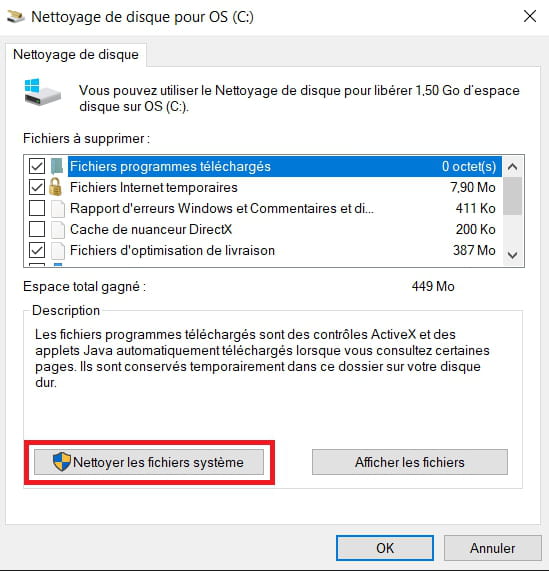Click the page icon beside Cache de nuanceur DirectX
The image size is (549, 571).
[58, 230]
